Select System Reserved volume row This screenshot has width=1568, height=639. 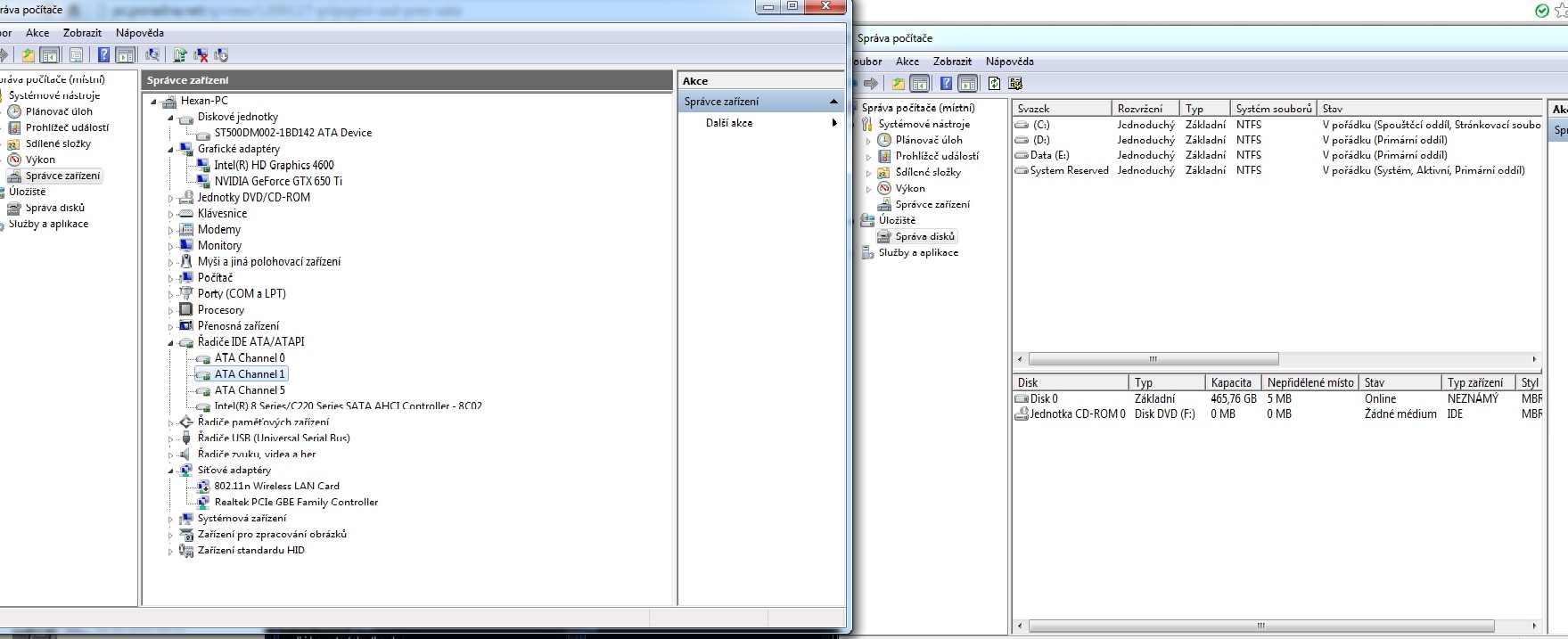pyautogui.click(x=1277, y=170)
